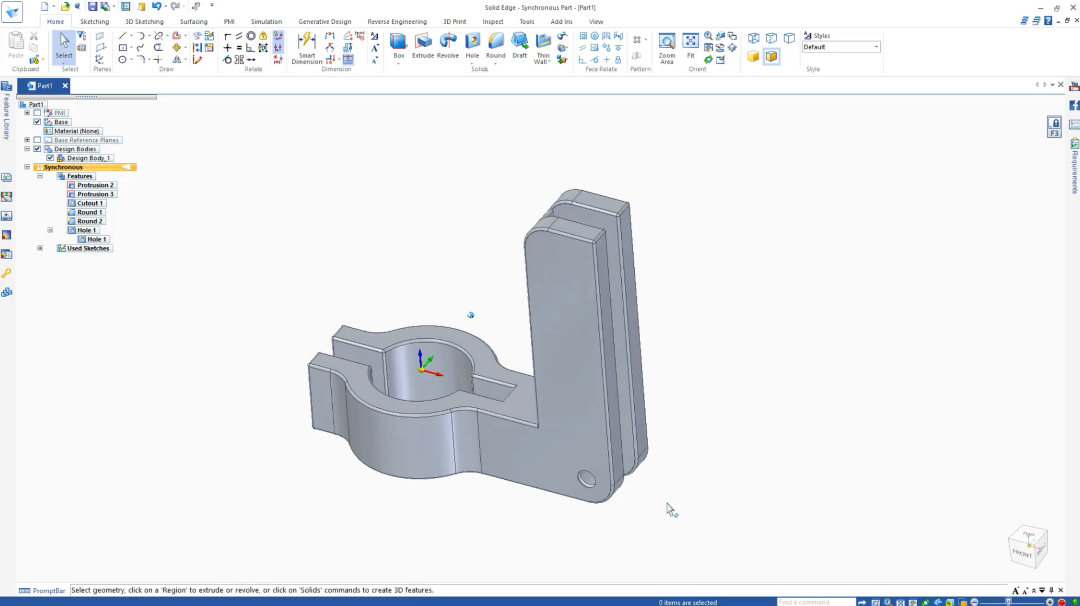This screenshot has width=1080, height=606.
Task: Collapse the Hole 1 tree node
Action: pos(50,230)
